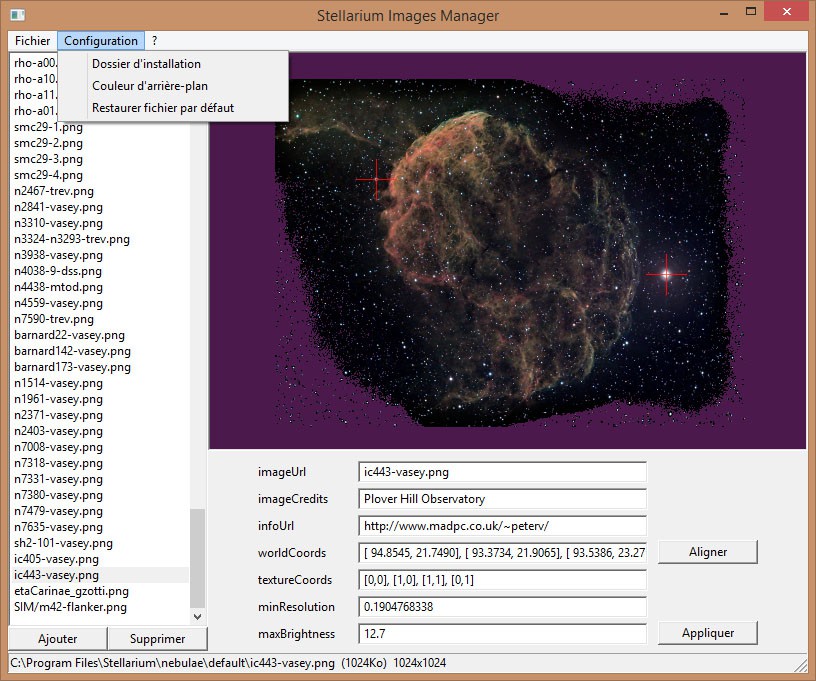
Task: Click the imageCredits input field
Action: tap(502, 499)
